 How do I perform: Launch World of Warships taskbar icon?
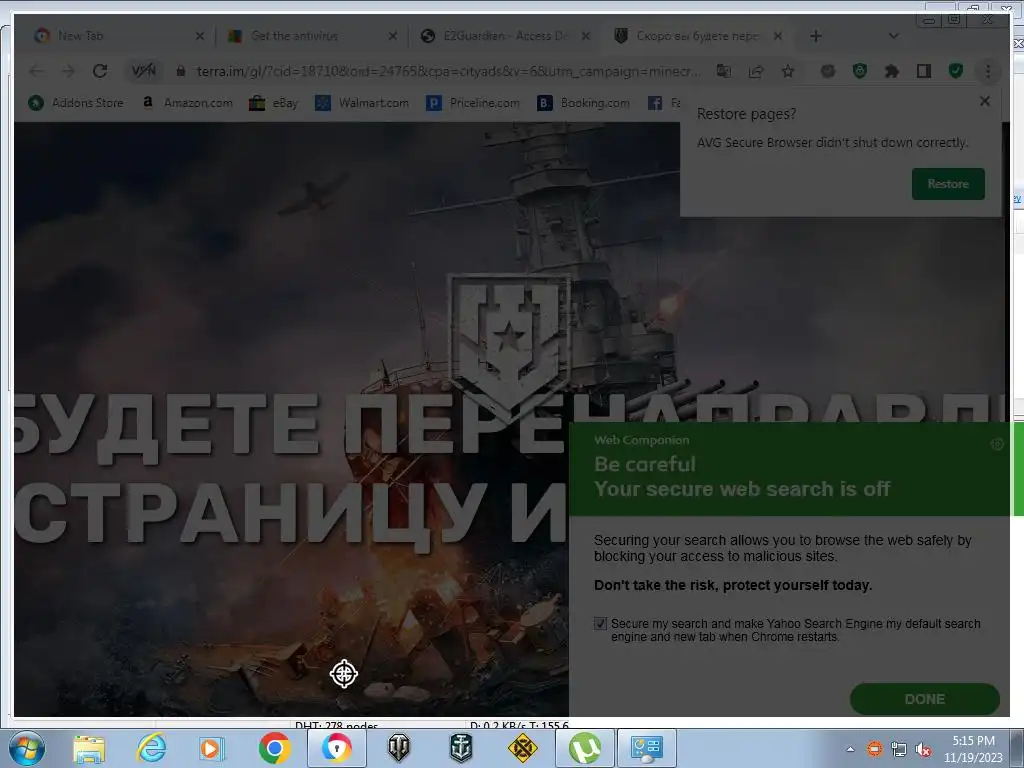(461, 748)
